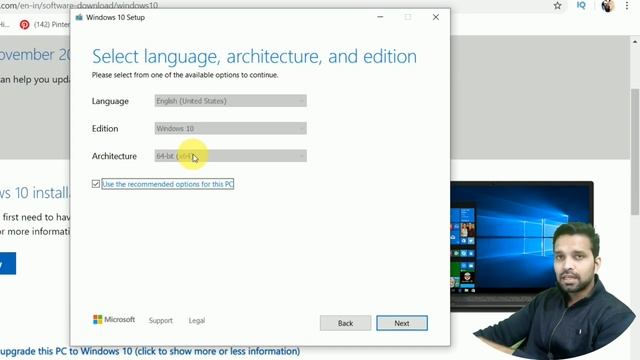Image resolution: width=640 pixels, height=360 pixels.
Task: Click the blue button on the webpage
Action: click(8, 263)
